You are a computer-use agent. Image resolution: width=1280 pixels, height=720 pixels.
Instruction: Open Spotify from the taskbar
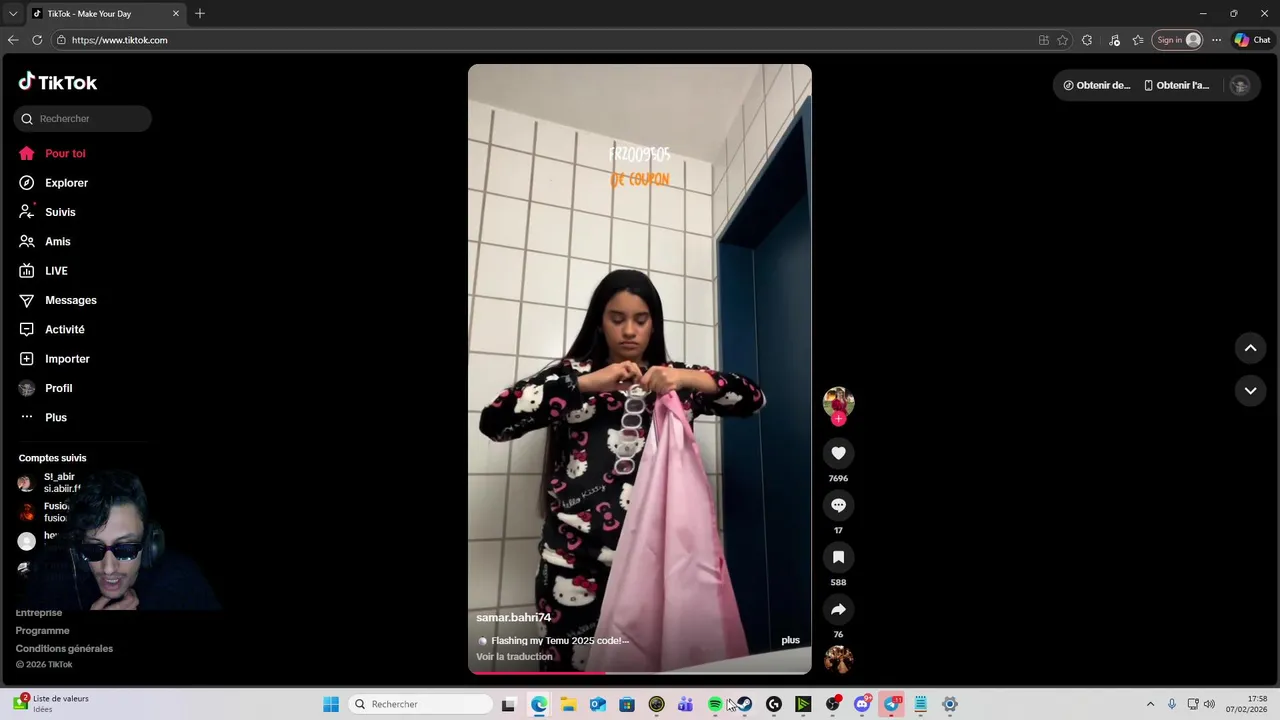click(715, 704)
